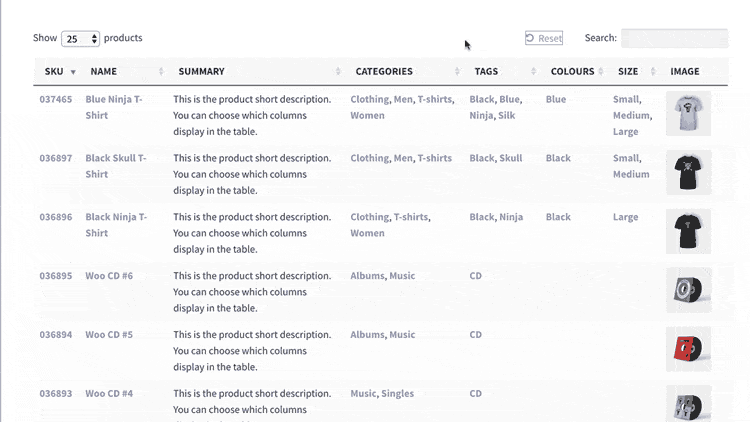The height and width of the screenshot is (422, 750).
Task: Click the SUMMARY column header
Action: tap(256, 71)
